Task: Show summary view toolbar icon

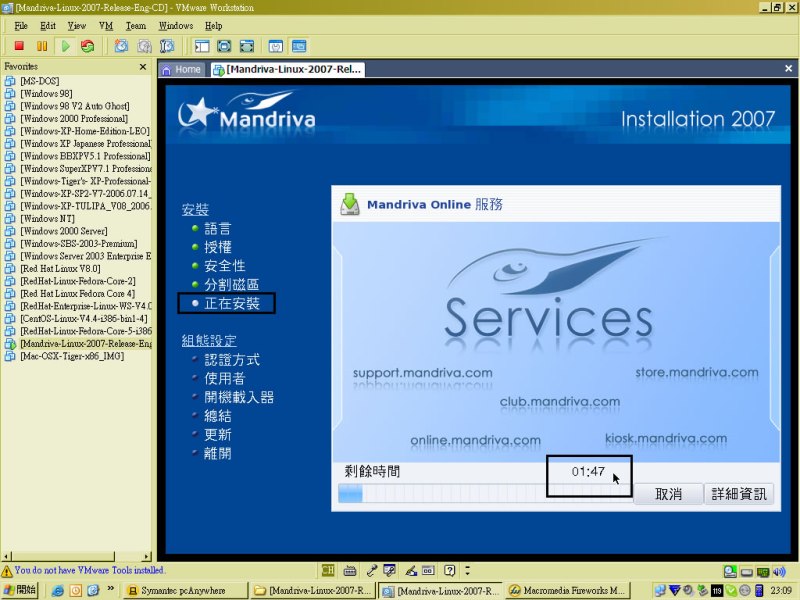Action: (276, 46)
